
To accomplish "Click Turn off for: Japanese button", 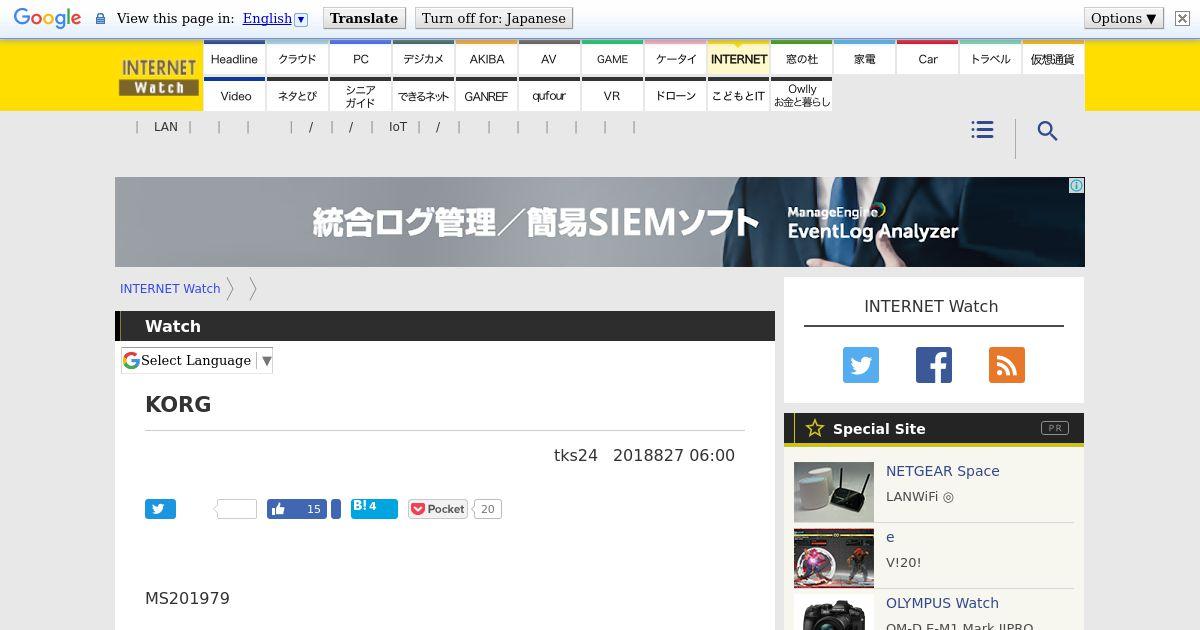I will pyautogui.click(x=494, y=18).
